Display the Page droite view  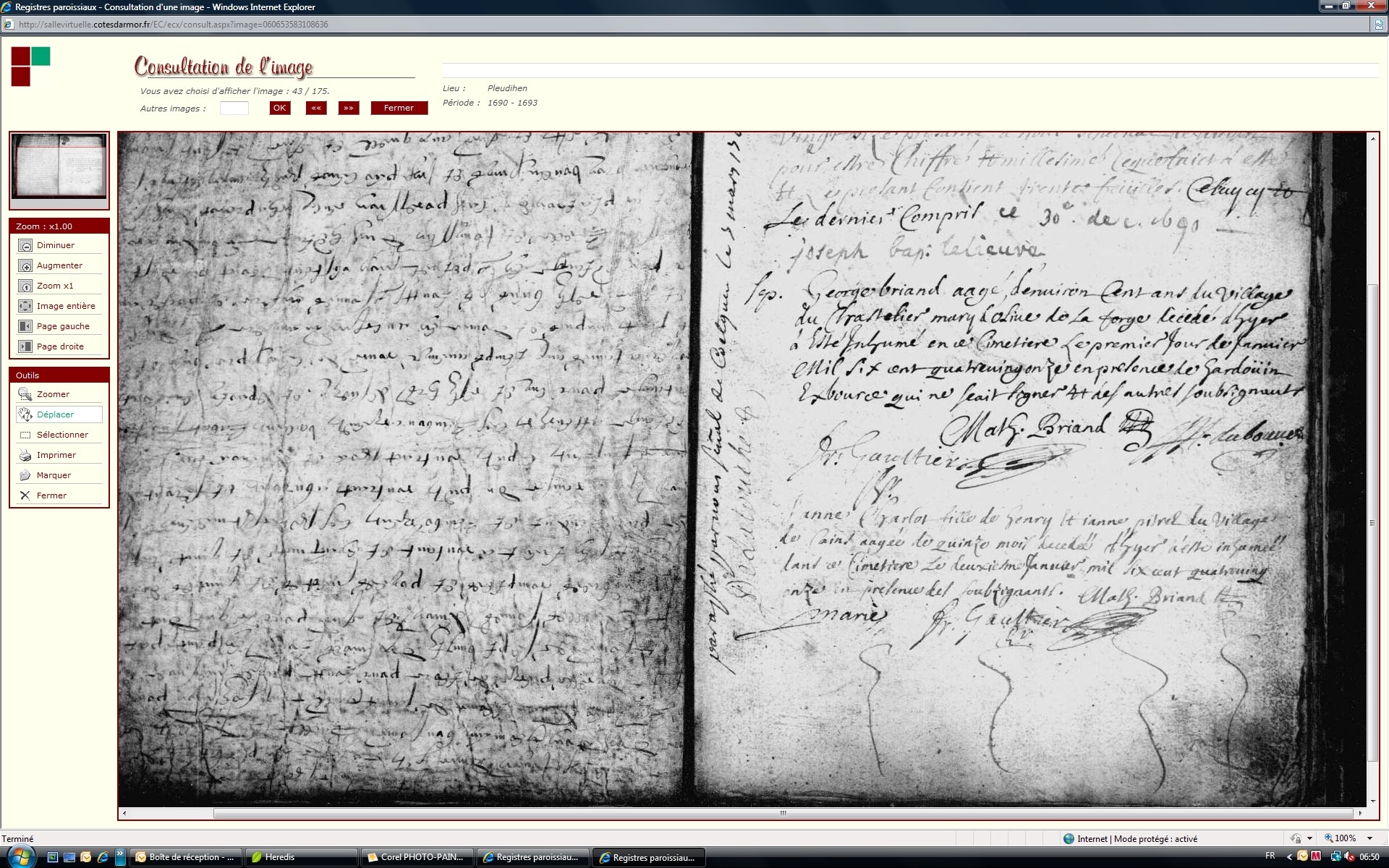(25, 346)
